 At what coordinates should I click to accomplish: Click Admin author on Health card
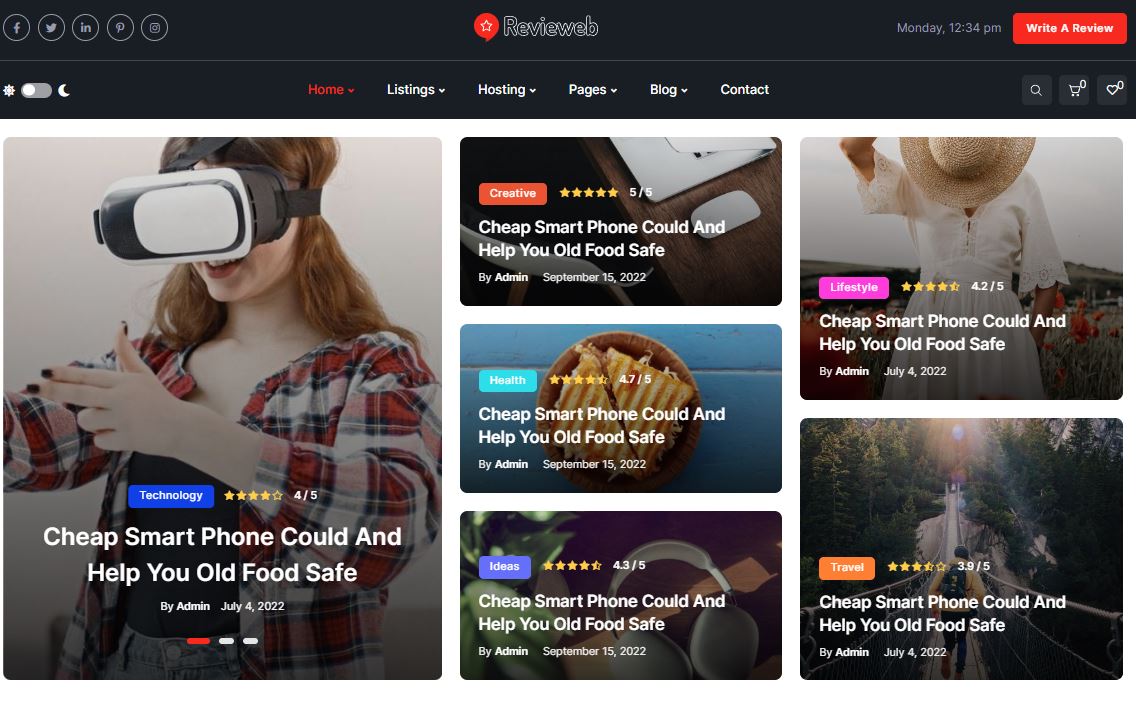click(511, 464)
